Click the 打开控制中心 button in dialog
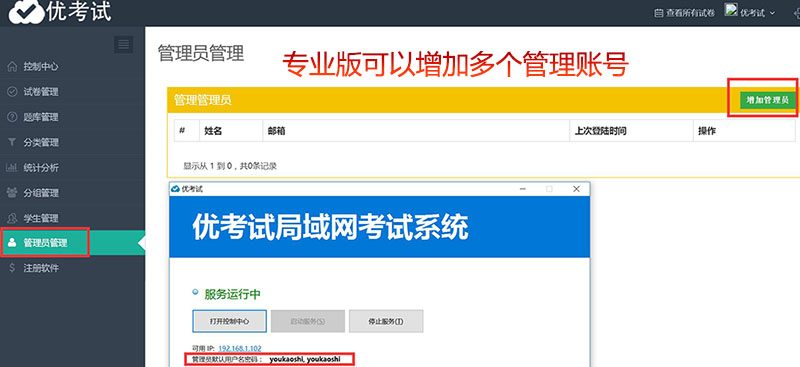 coord(230,321)
